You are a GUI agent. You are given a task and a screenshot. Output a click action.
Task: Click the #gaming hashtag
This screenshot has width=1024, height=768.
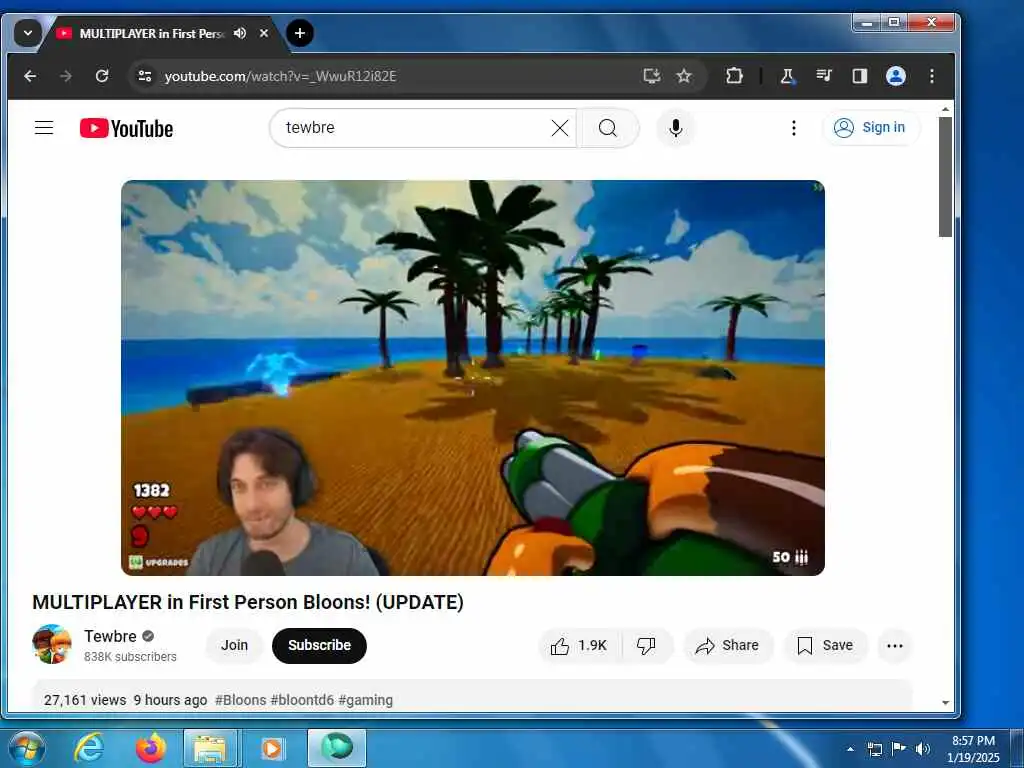366,700
